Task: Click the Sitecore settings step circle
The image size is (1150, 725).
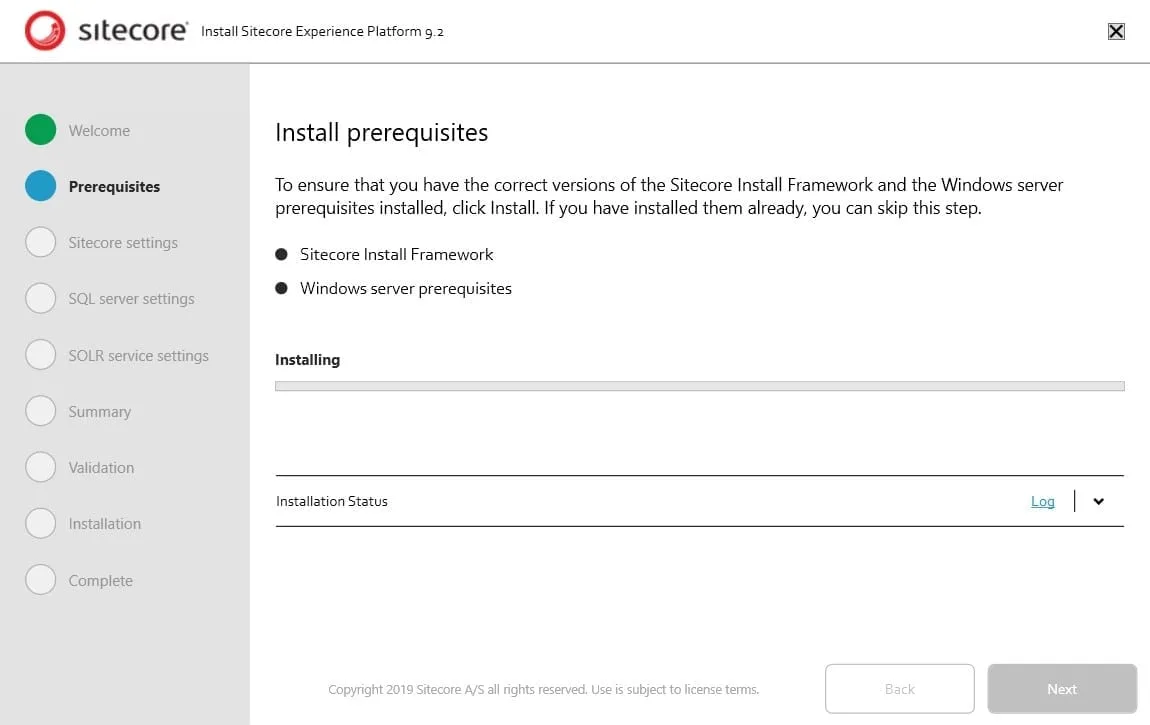Action: point(40,242)
